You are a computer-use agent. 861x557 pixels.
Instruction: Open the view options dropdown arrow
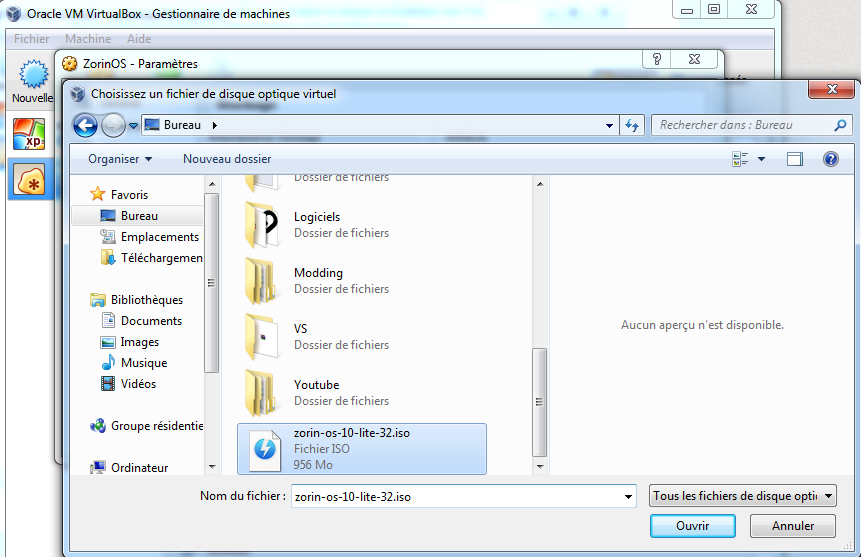pos(761,159)
